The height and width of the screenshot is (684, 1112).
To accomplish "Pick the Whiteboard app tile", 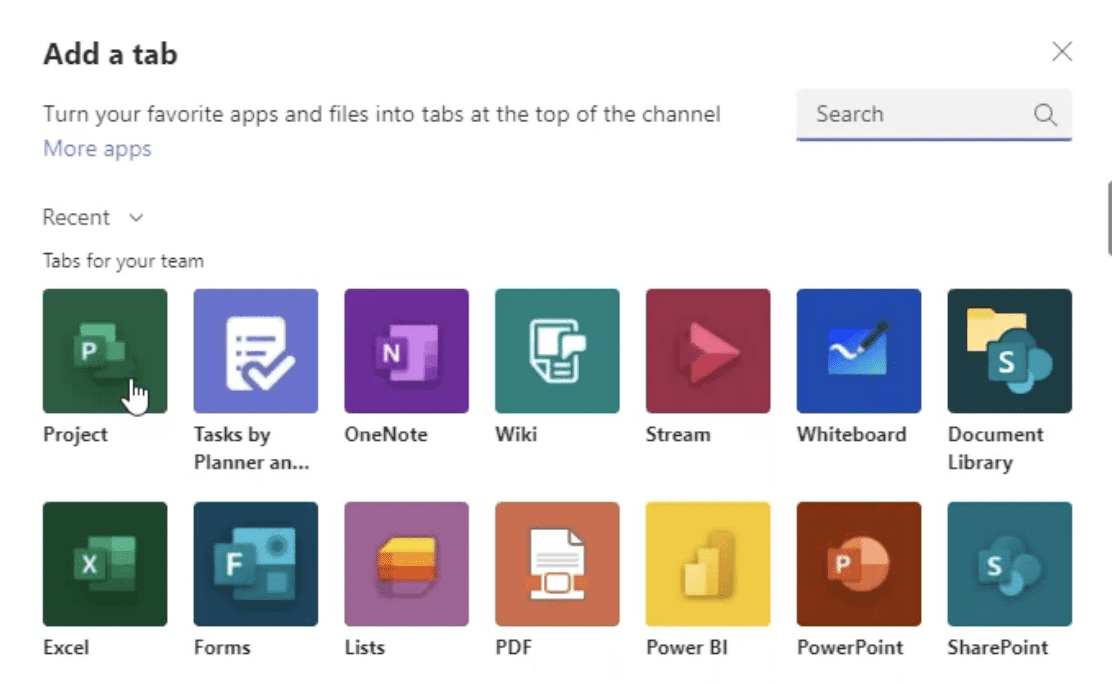I will click(859, 351).
